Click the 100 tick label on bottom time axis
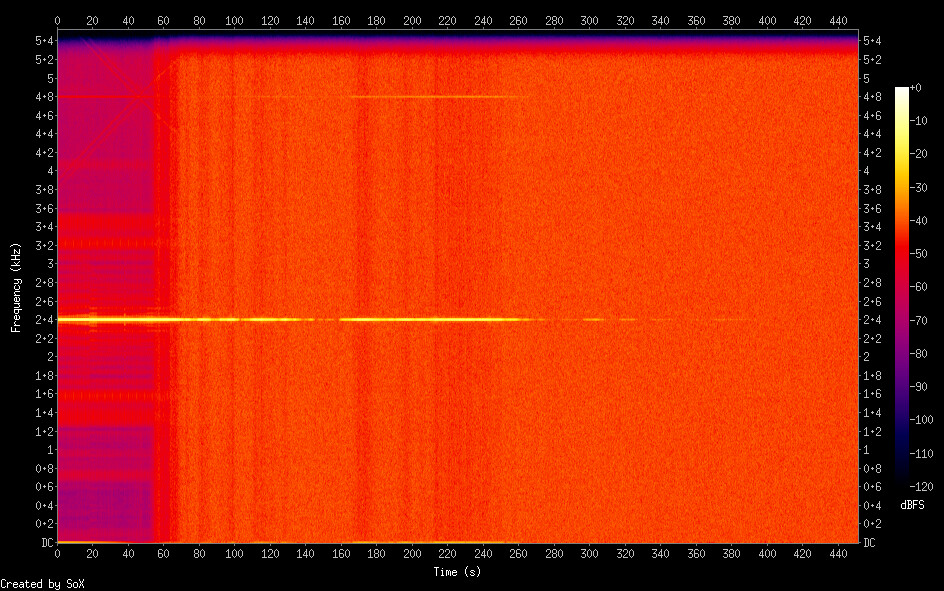Screen dimensions: 944x591 click(x=234, y=553)
